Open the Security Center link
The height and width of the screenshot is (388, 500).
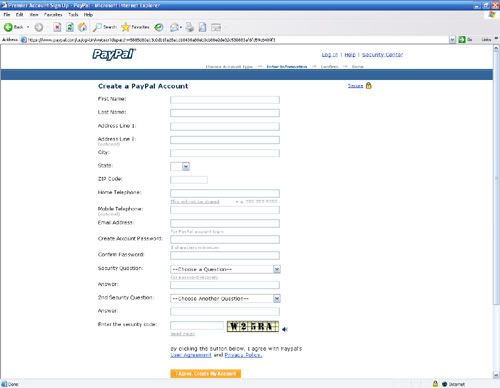coord(382,55)
